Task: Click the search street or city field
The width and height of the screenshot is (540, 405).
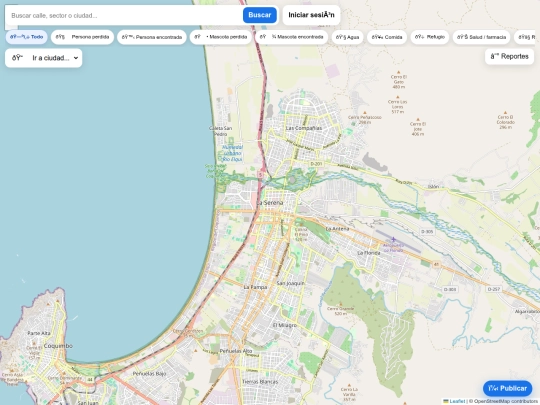Action: 124,15
